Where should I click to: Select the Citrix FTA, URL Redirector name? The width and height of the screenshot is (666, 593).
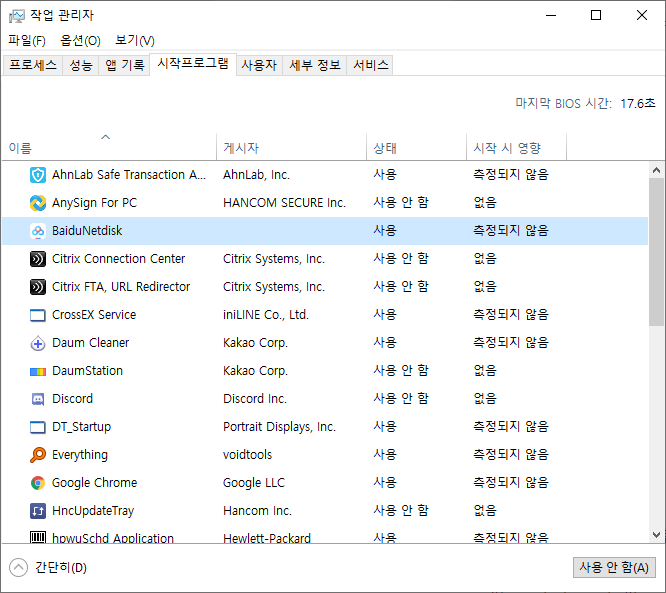coord(121,287)
